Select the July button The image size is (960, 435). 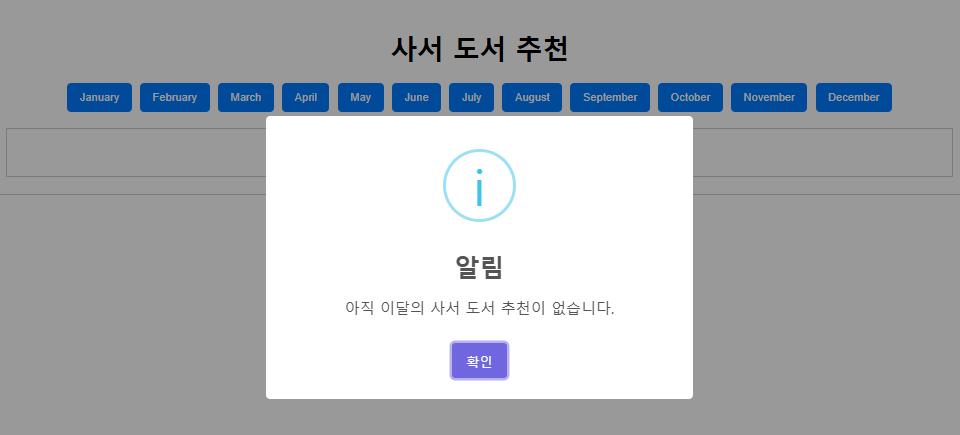[471, 97]
